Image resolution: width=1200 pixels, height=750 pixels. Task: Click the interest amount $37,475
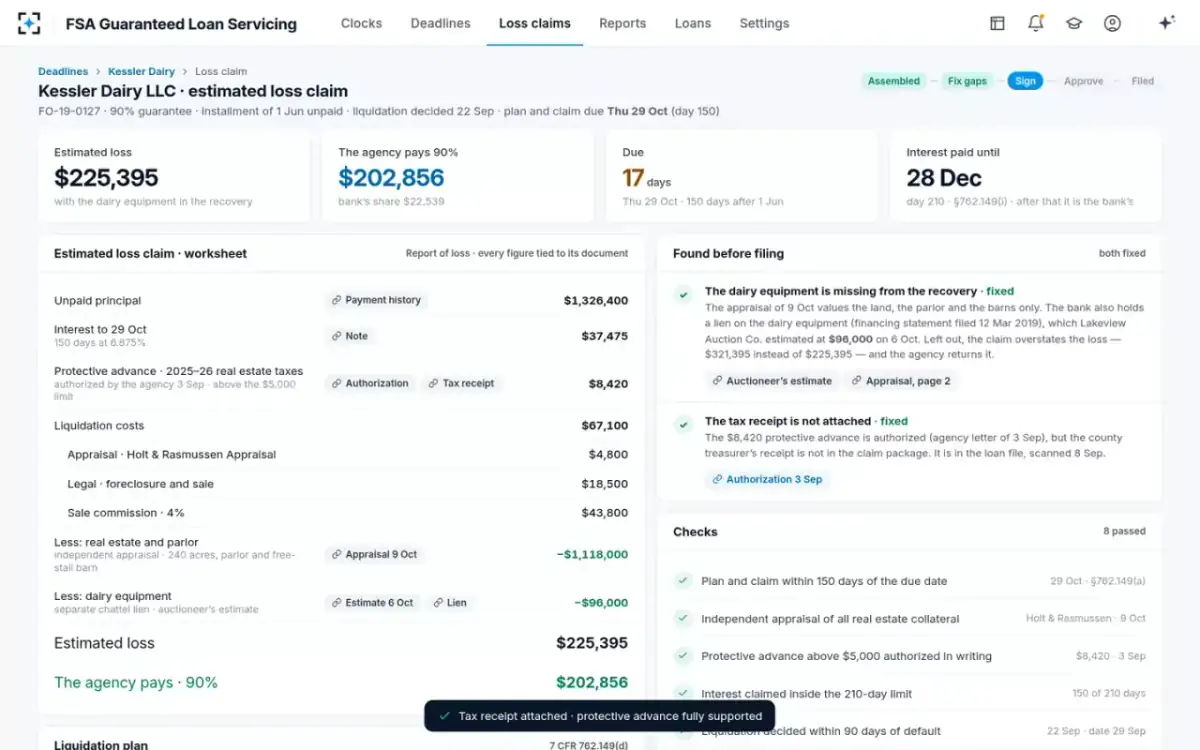pos(604,336)
